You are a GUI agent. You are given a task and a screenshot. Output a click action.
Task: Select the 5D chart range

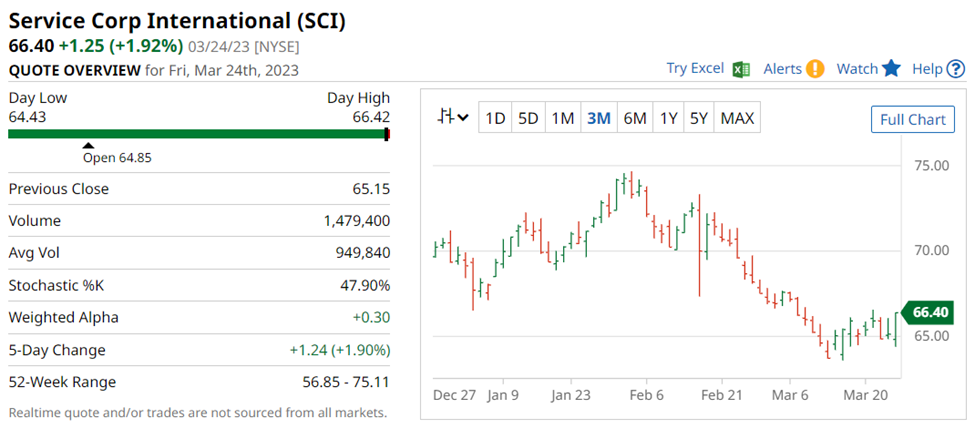pos(528,118)
